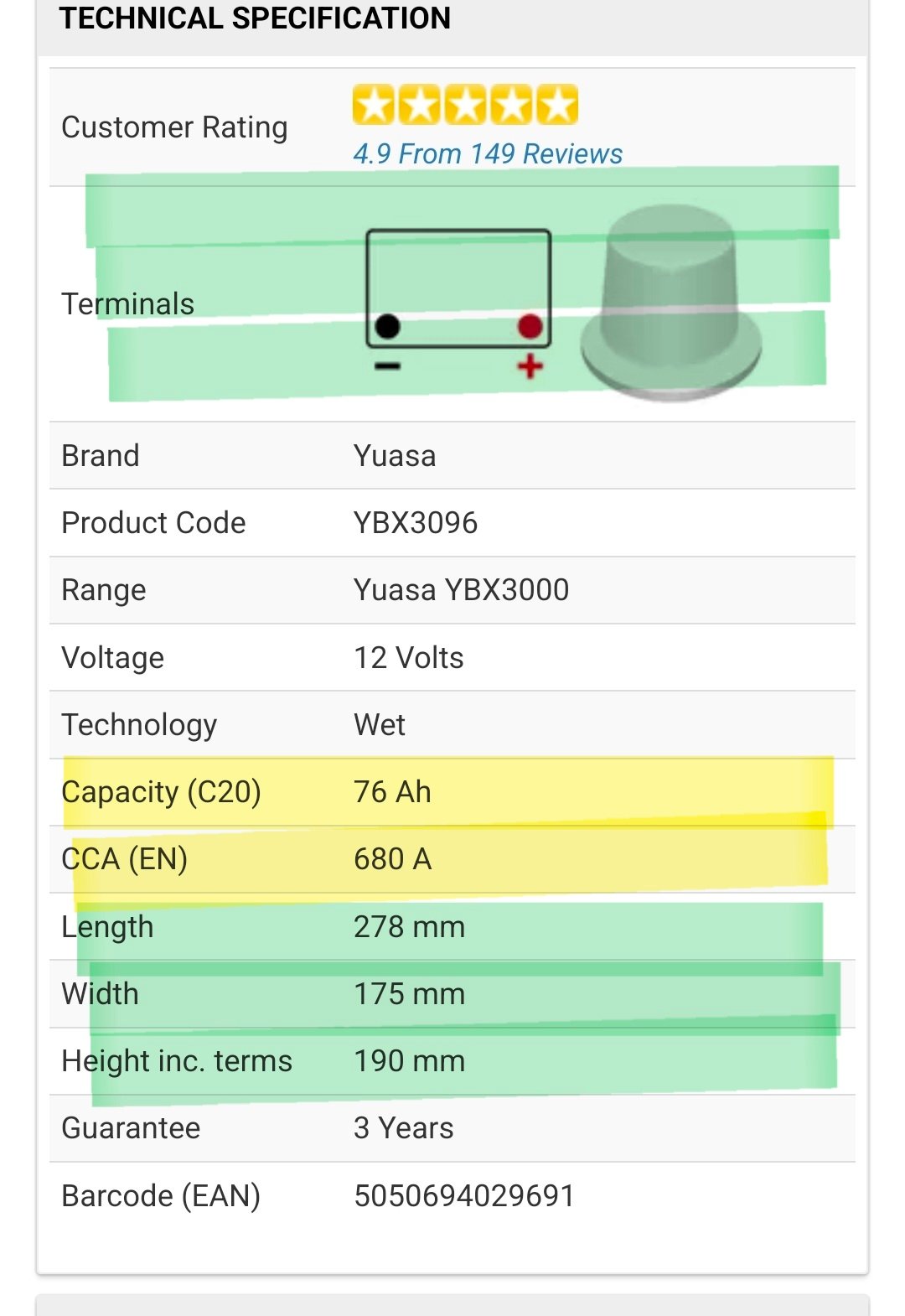Select the Technical Specification heading

(x=255, y=18)
